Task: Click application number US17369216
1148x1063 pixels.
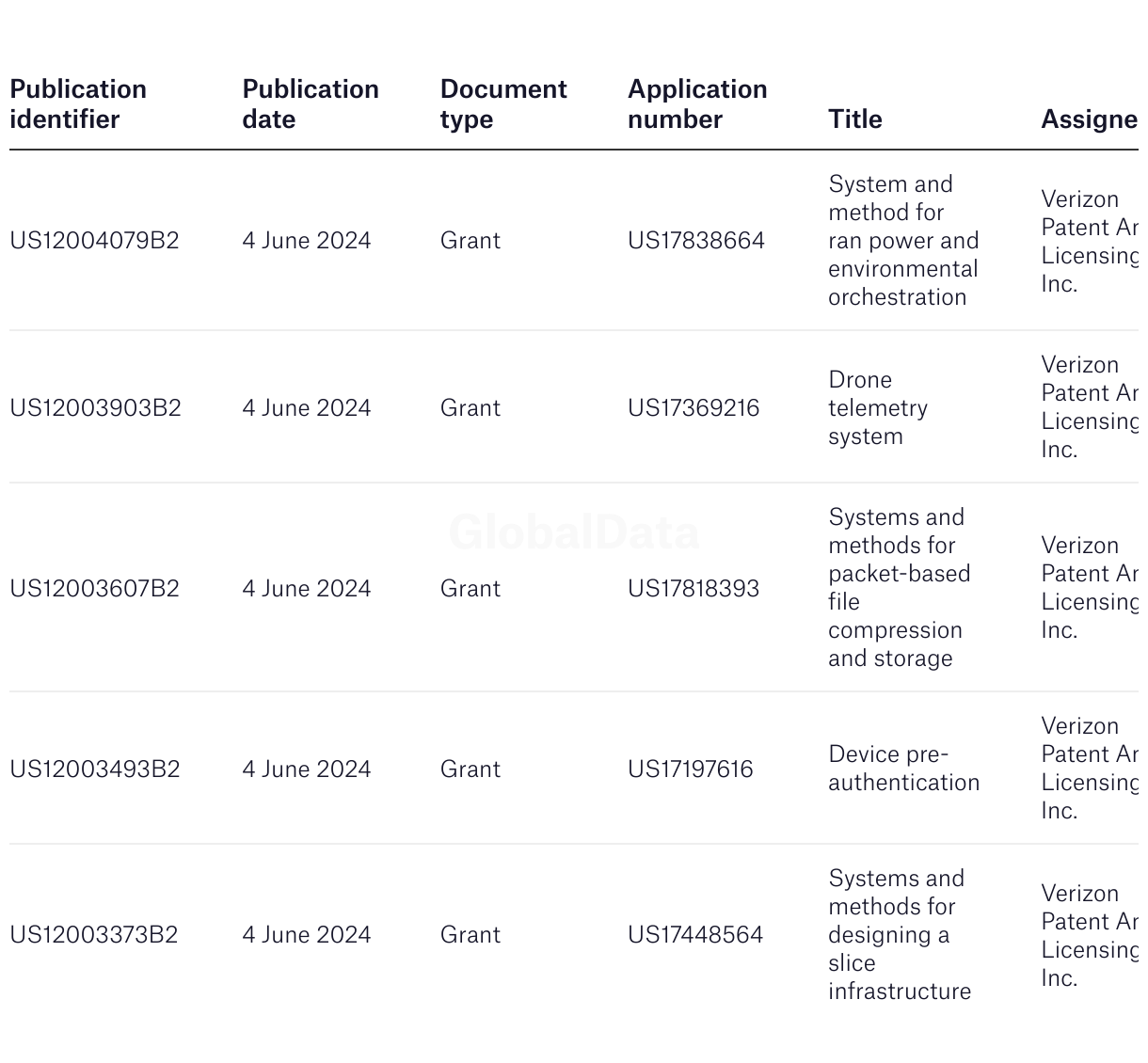Action: click(x=694, y=408)
